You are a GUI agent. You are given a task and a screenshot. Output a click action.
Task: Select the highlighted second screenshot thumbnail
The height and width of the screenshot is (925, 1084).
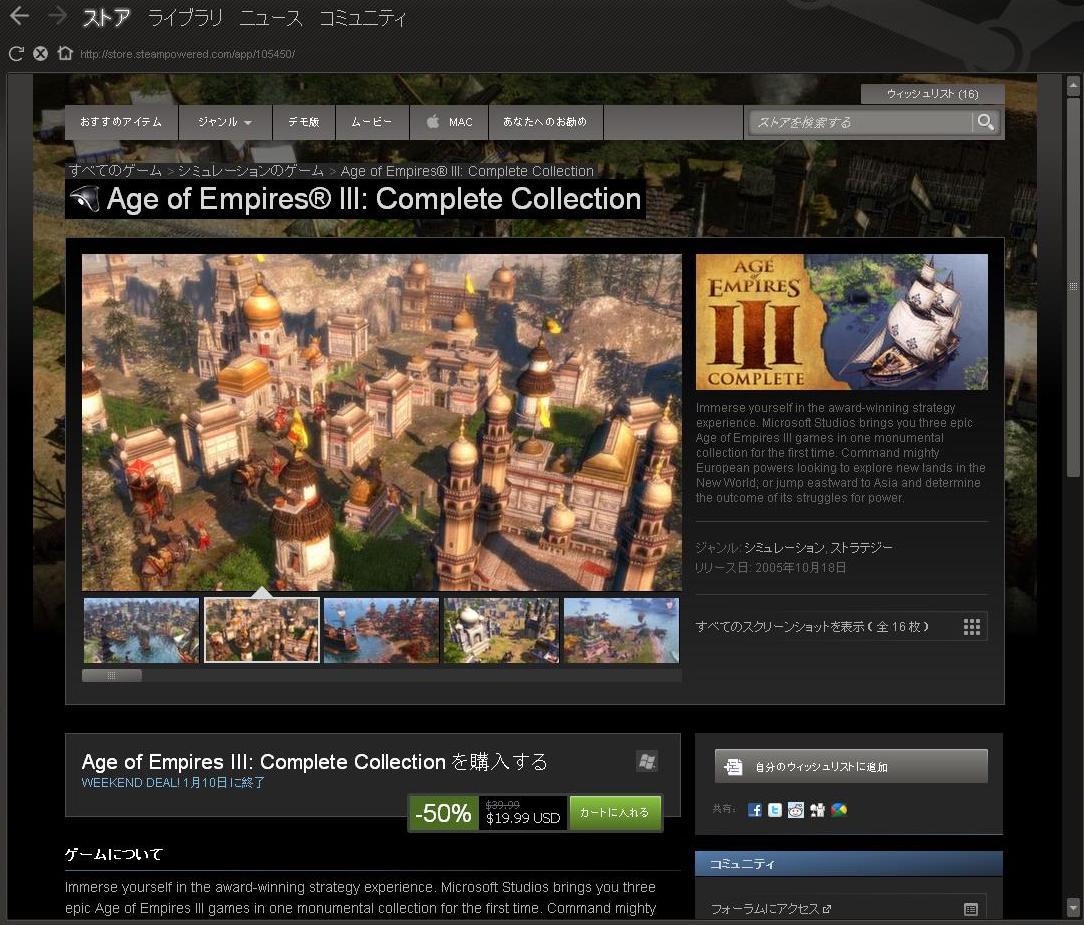(262, 630)
